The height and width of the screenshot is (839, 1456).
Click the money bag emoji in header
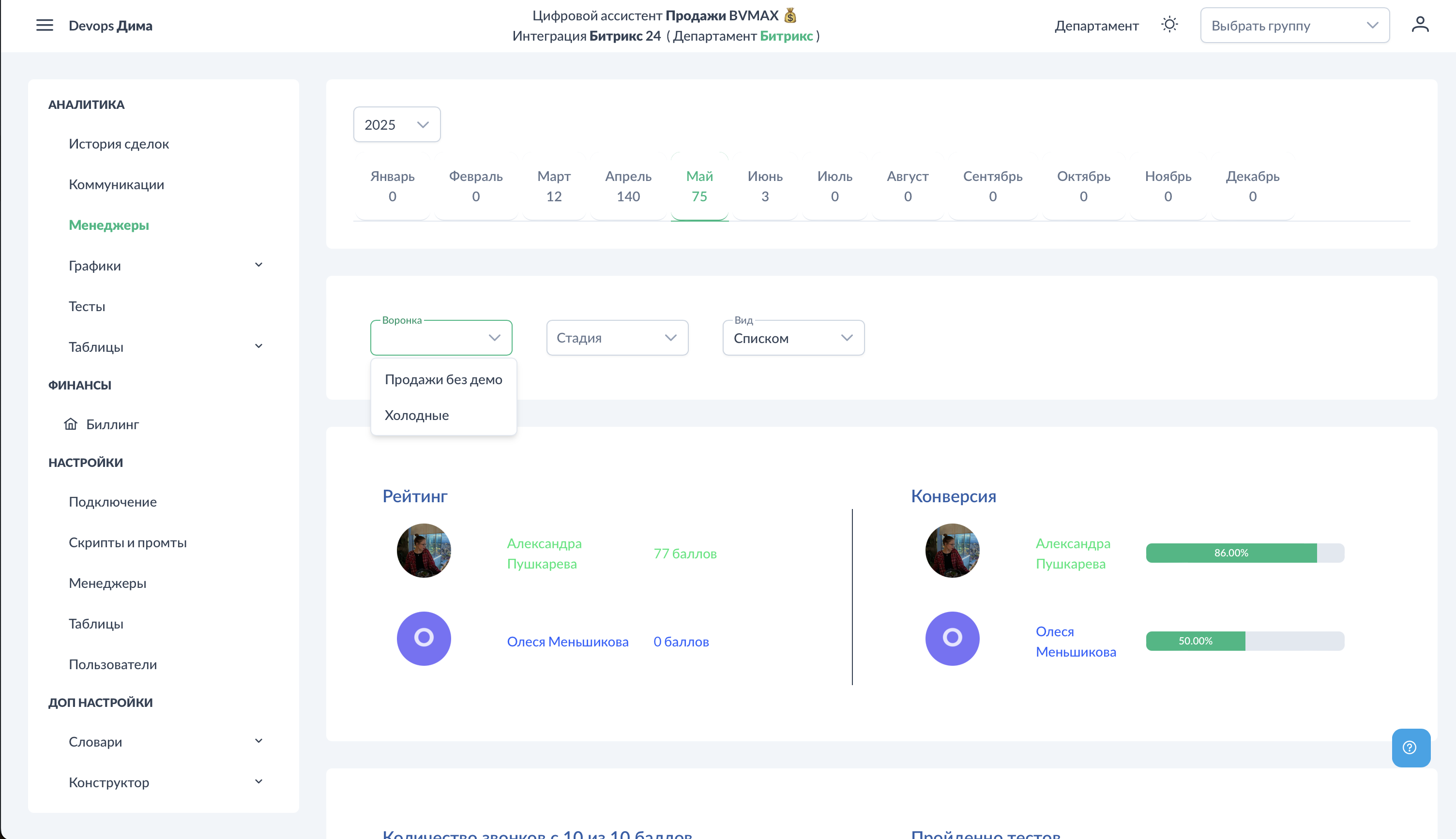[790, 15]
